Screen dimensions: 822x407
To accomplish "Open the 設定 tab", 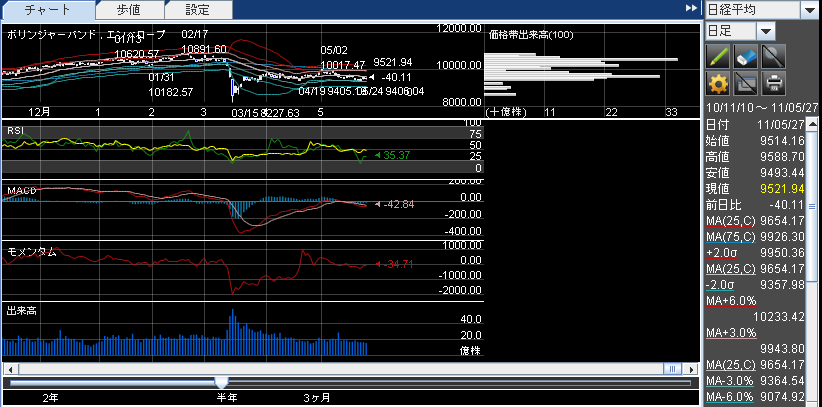I will point(198,10).
